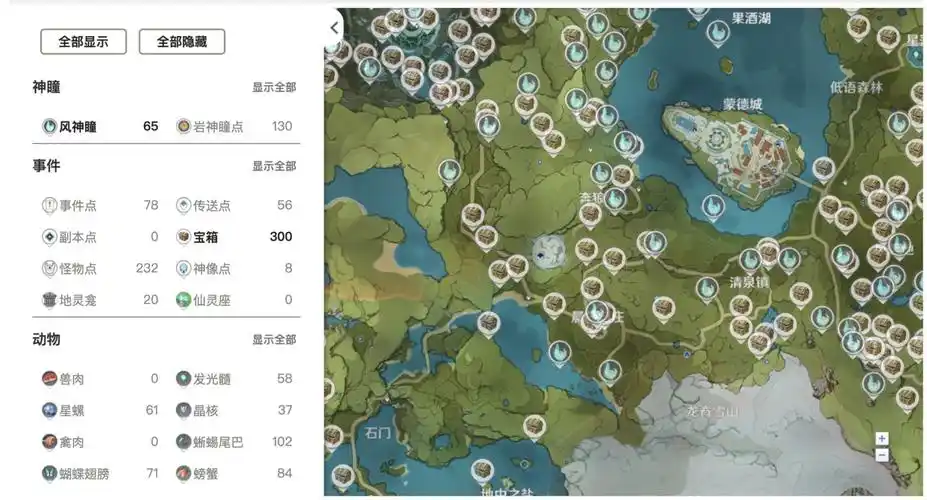The height and width of the screenshot is (500, 927).
Task: Click the 禽肉 icon
Action: (x=49, y=442)
